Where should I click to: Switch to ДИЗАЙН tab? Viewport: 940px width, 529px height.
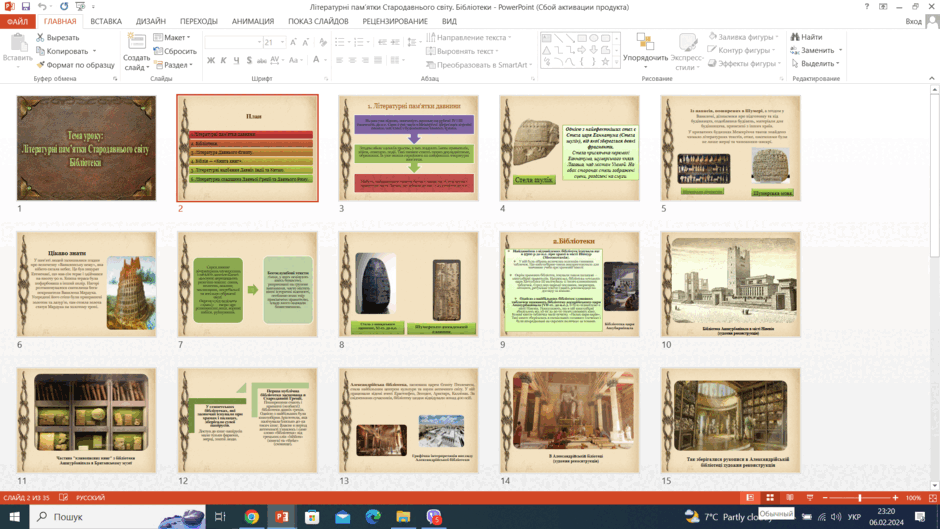150,21
